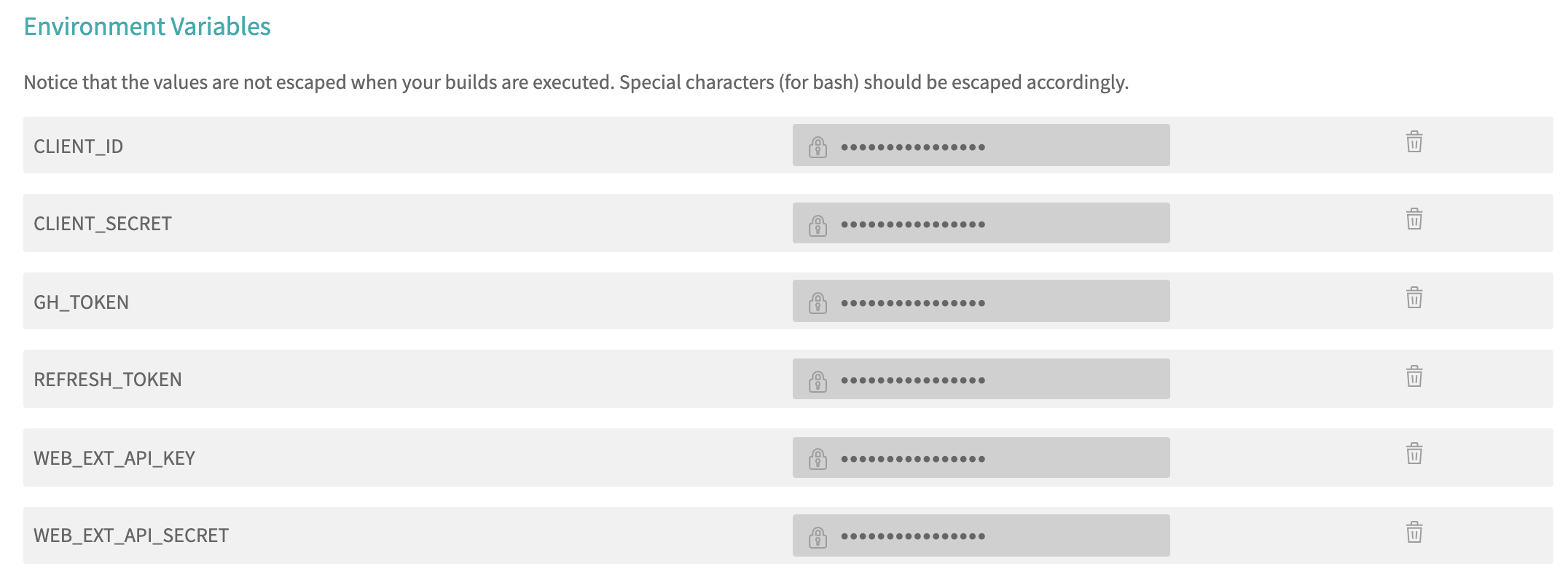Screen dimensions: 1568x577
Task: Click the notice text about escaped values
Action: (x=576, y=82)
